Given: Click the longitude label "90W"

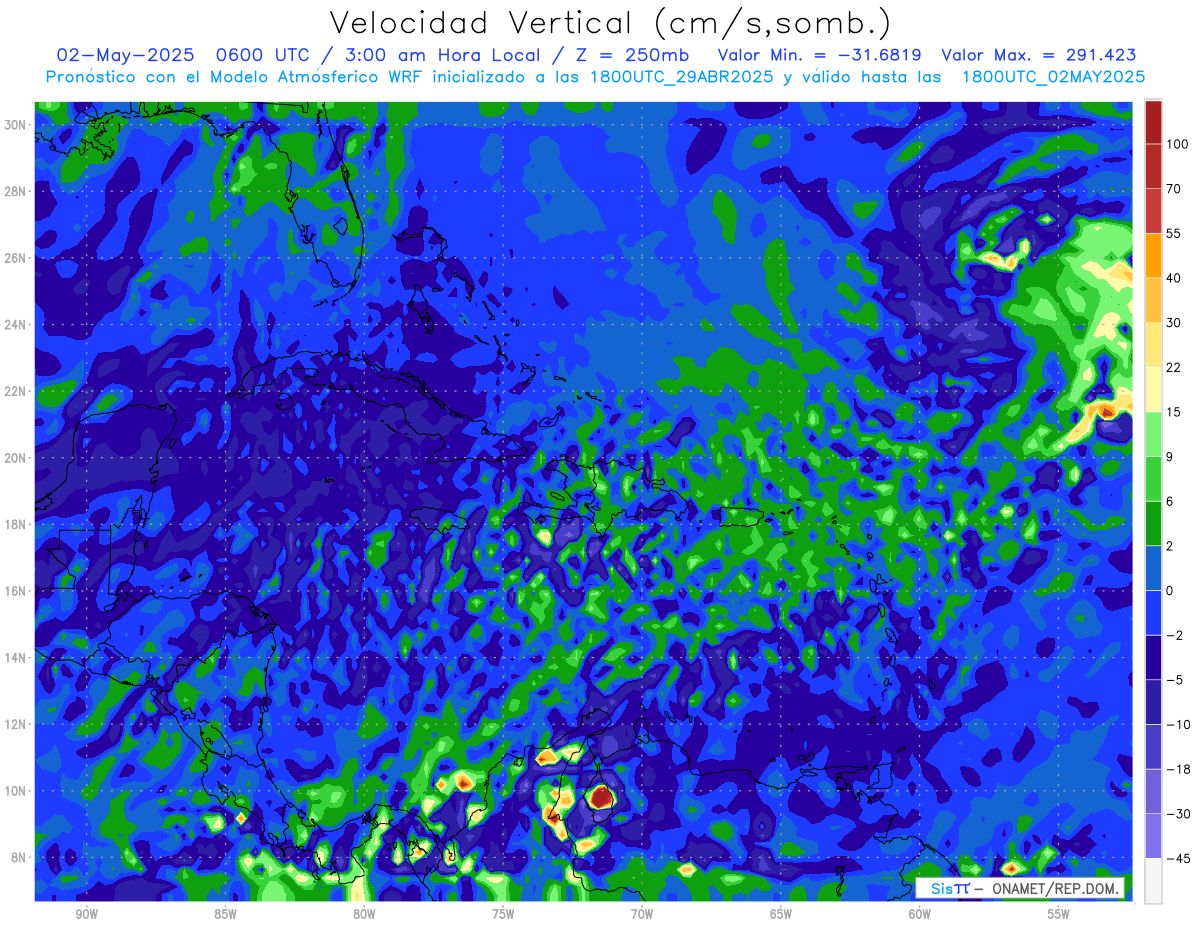Looking at the screenshot, I should click(x=86, y=914).
